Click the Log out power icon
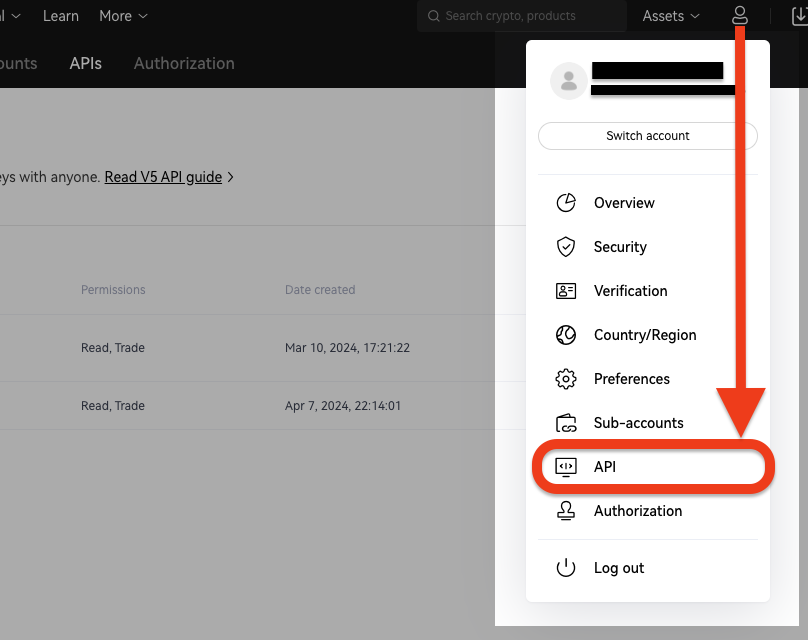808x640 pixels. (566, 568)
